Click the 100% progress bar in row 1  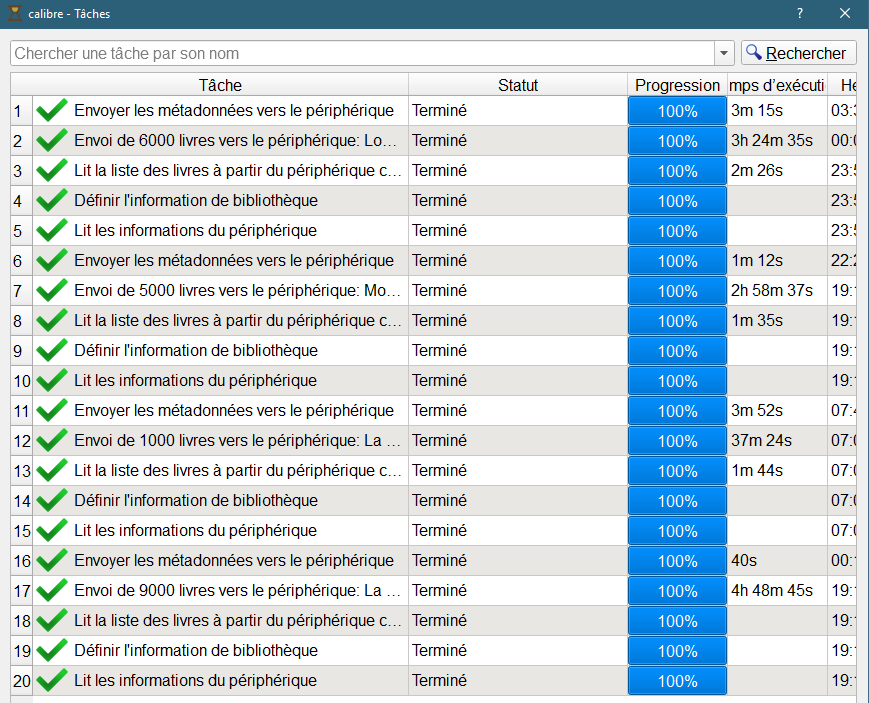(677, 111)
